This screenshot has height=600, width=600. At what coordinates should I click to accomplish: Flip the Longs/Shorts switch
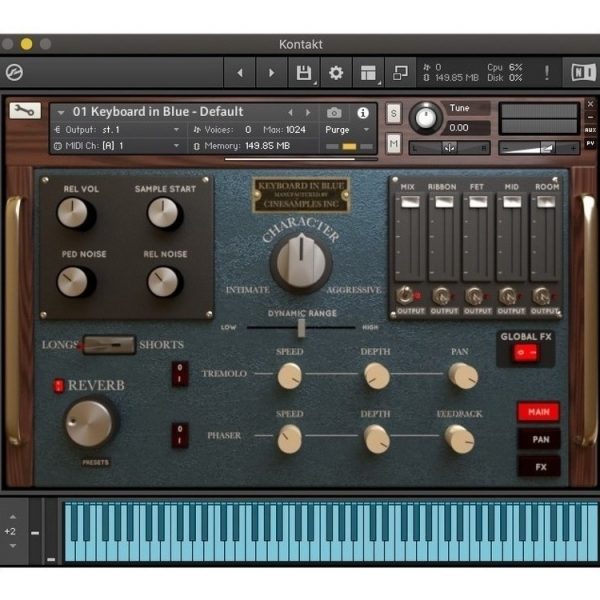[x=109, y=345]
